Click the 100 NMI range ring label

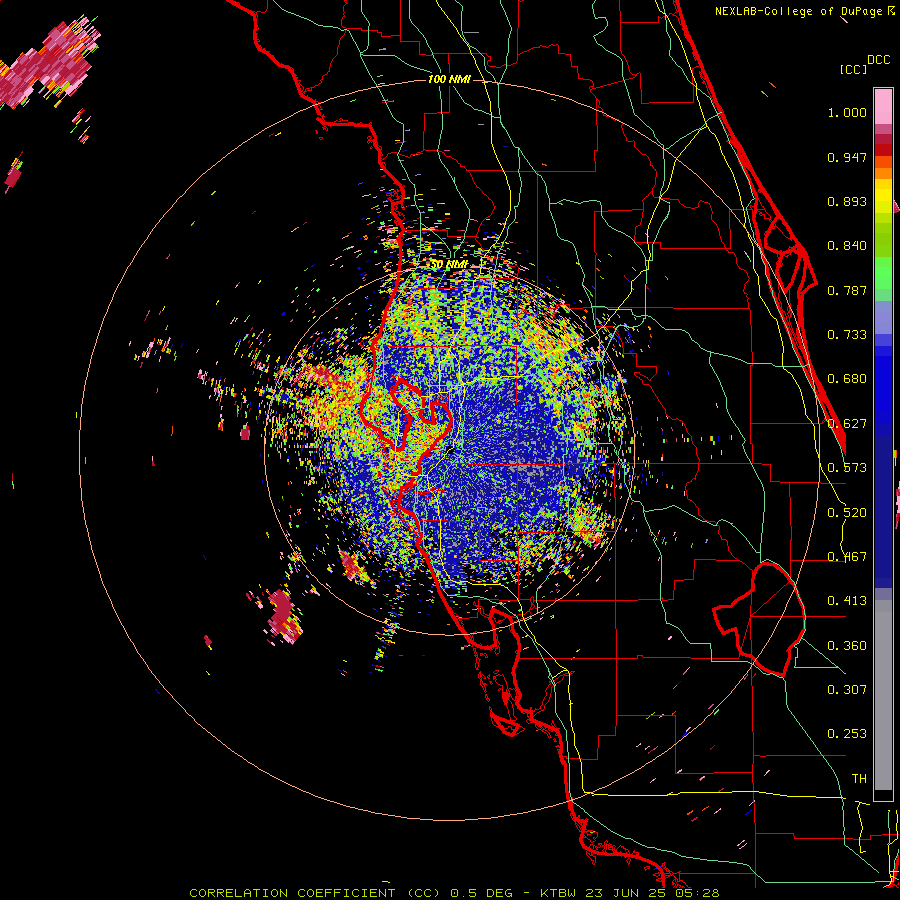[x=449, y=79]
